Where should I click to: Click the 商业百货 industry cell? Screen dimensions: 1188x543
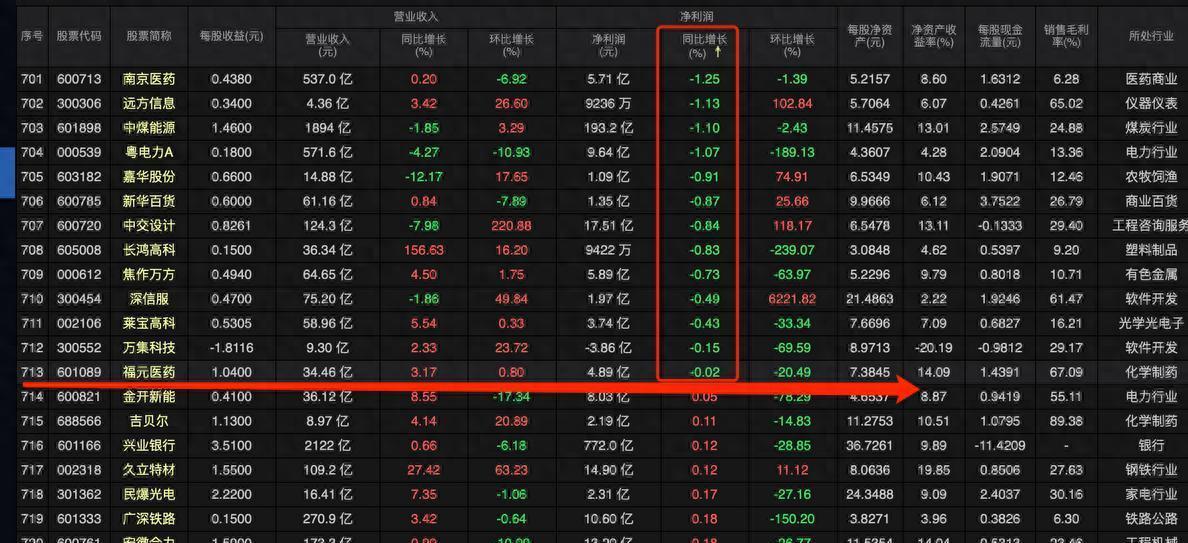coord(1152,201)
